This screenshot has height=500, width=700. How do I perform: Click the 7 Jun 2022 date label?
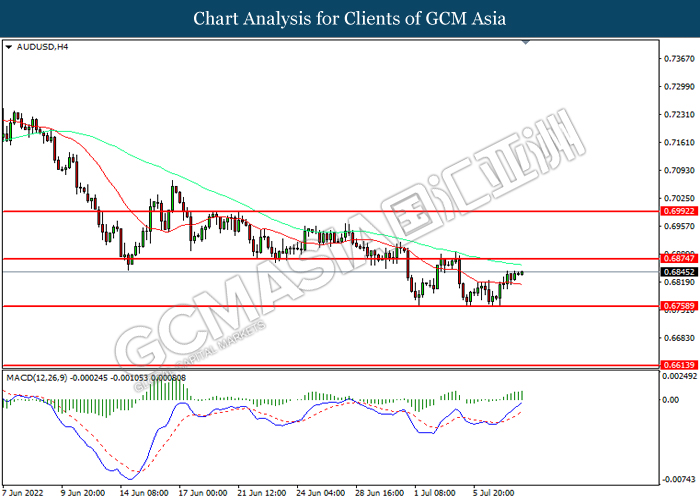(24, 493)
